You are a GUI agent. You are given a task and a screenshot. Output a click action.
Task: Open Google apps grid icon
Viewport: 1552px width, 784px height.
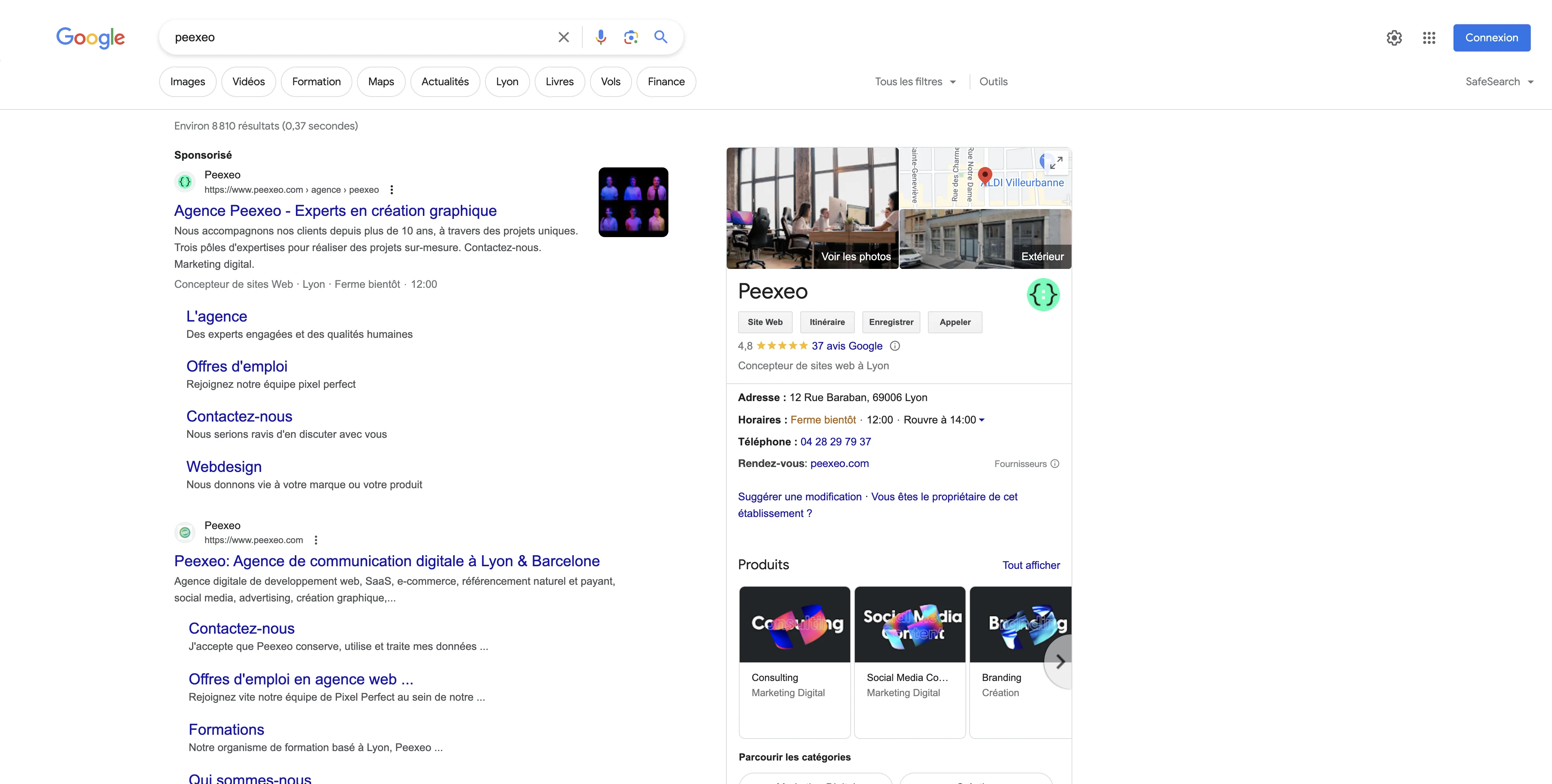coord(1429,38)
